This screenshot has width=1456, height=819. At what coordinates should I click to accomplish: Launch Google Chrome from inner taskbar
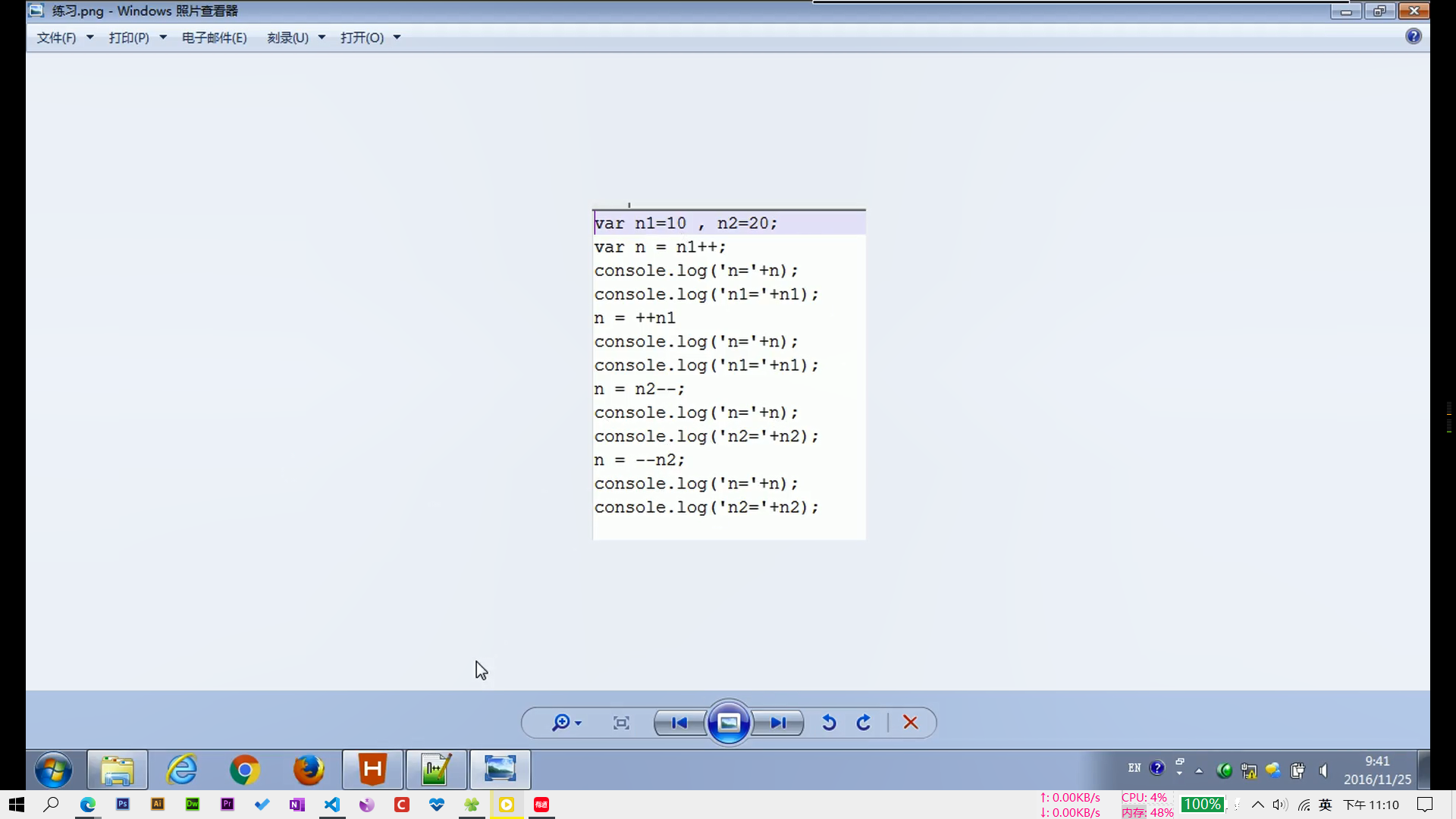245,770
